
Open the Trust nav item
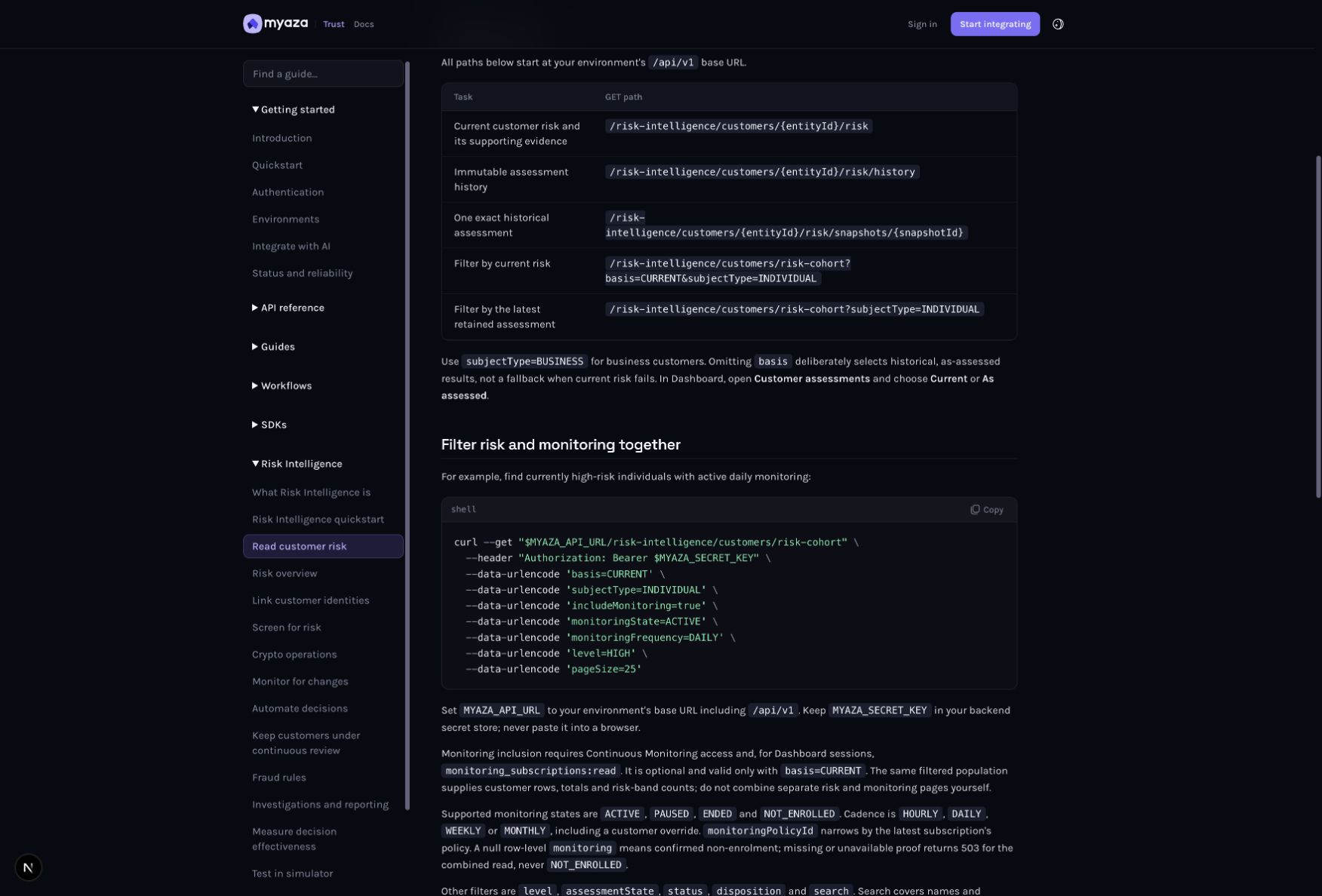tap(334, 24)
